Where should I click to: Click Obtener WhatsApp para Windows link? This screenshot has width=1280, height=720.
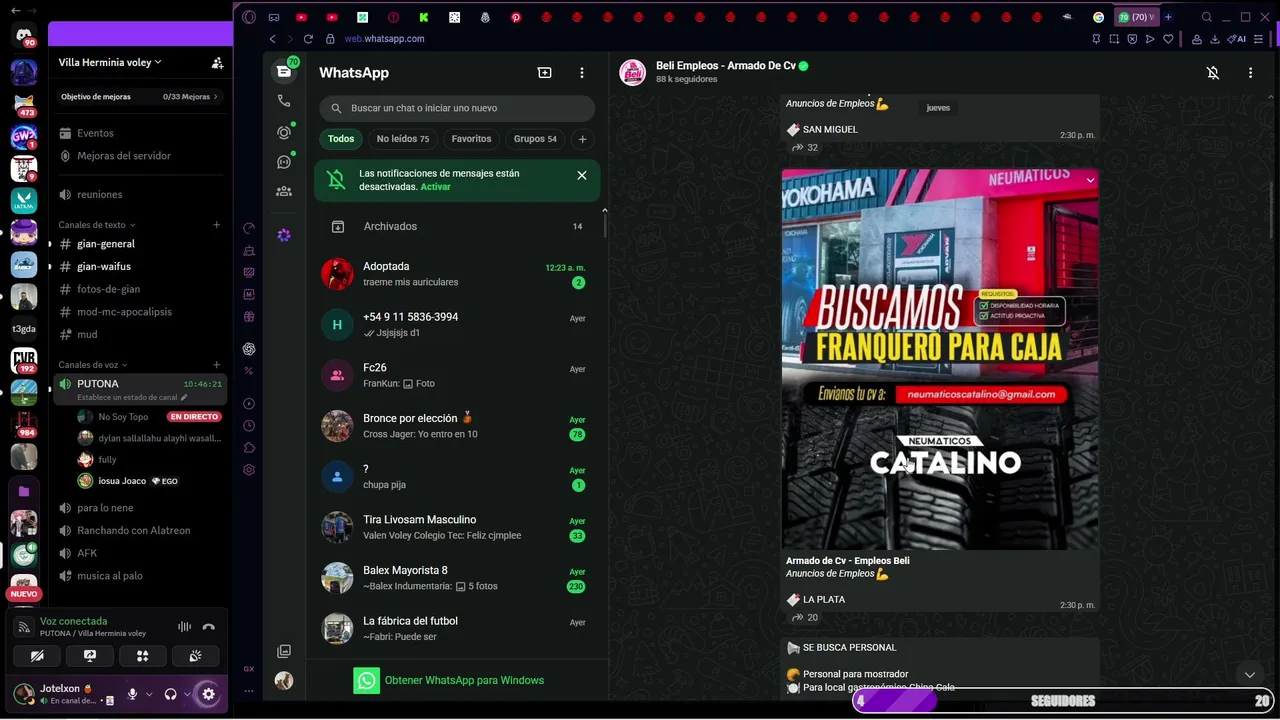click(x=464, y=681)
